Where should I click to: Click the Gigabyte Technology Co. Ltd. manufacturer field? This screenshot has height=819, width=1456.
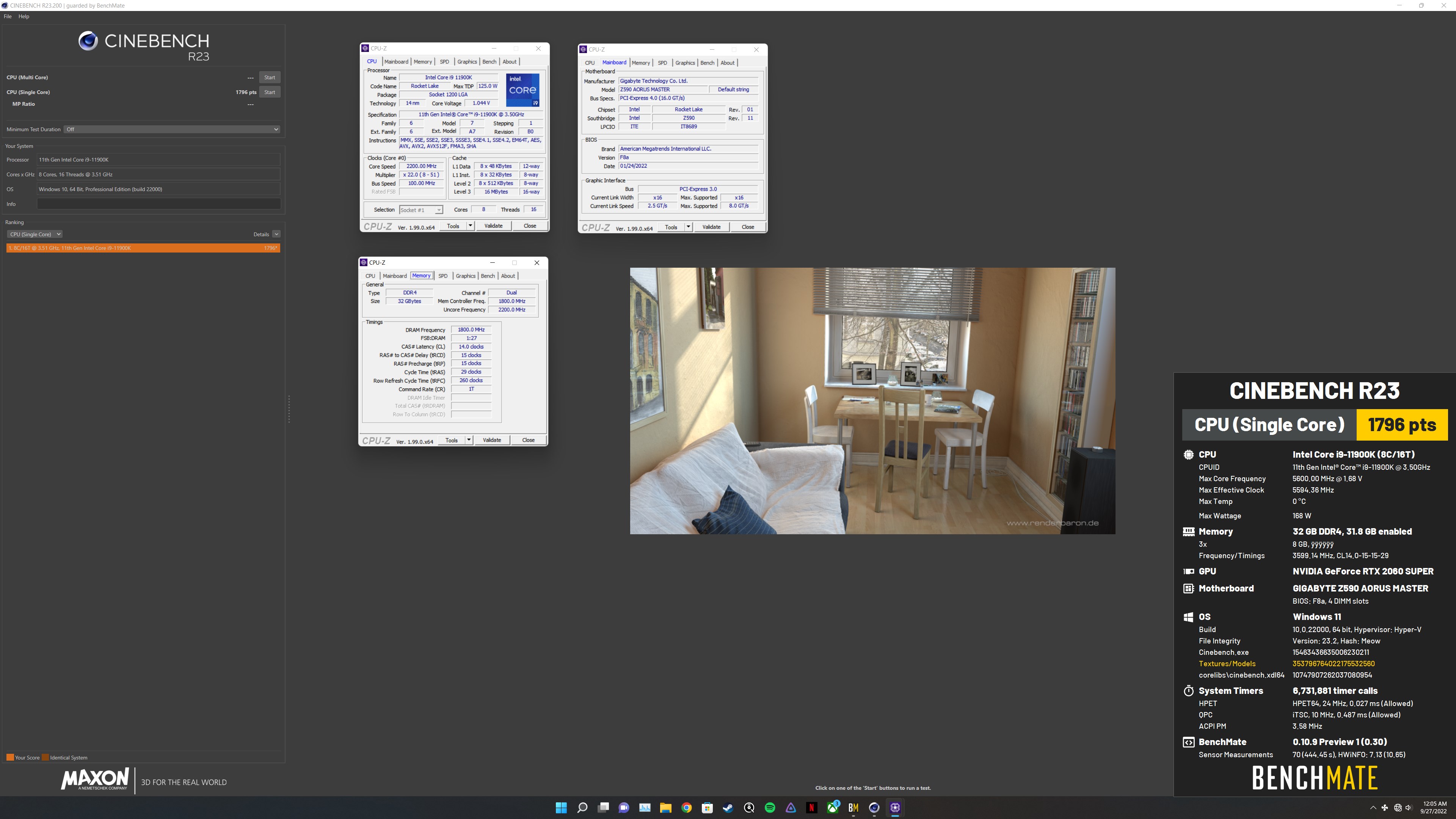coord(688,81)
